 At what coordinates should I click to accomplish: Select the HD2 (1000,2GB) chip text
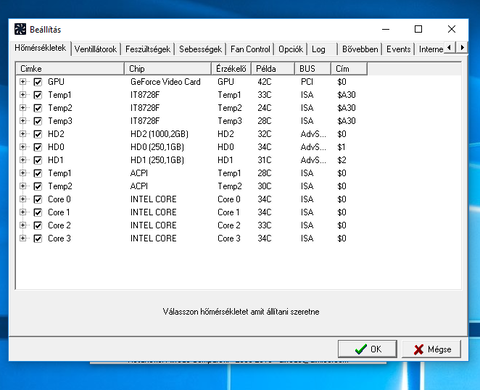click(159, 134)
